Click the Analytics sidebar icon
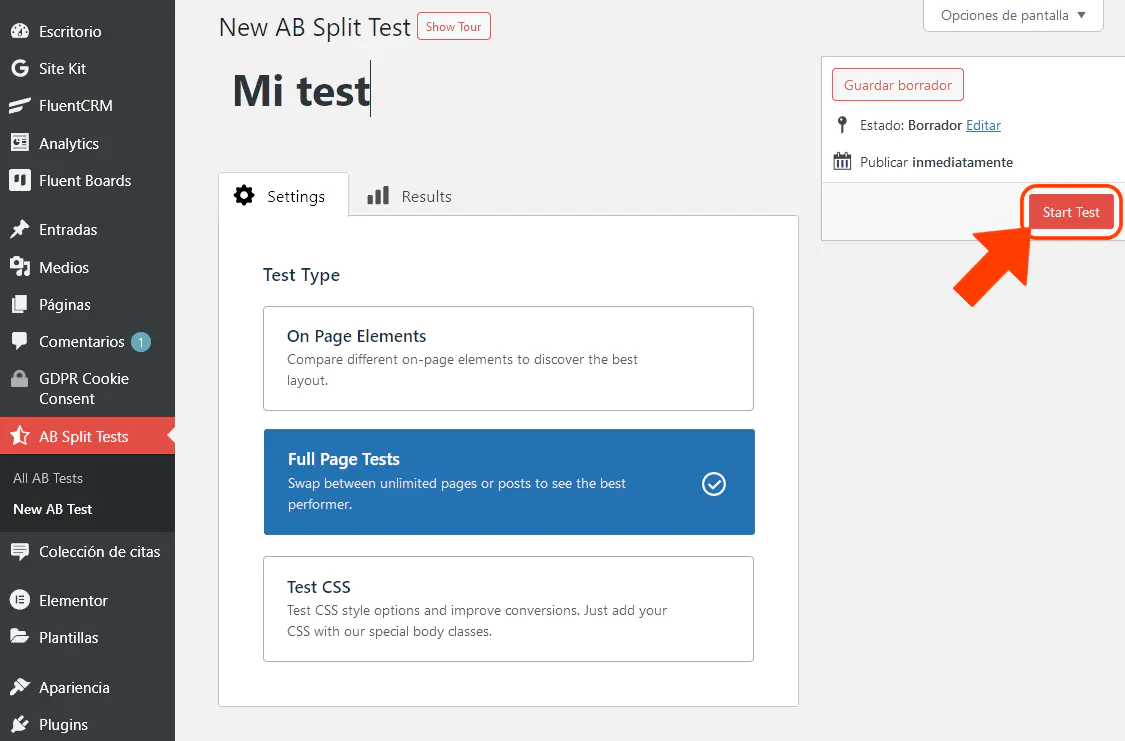 [19, 143]
